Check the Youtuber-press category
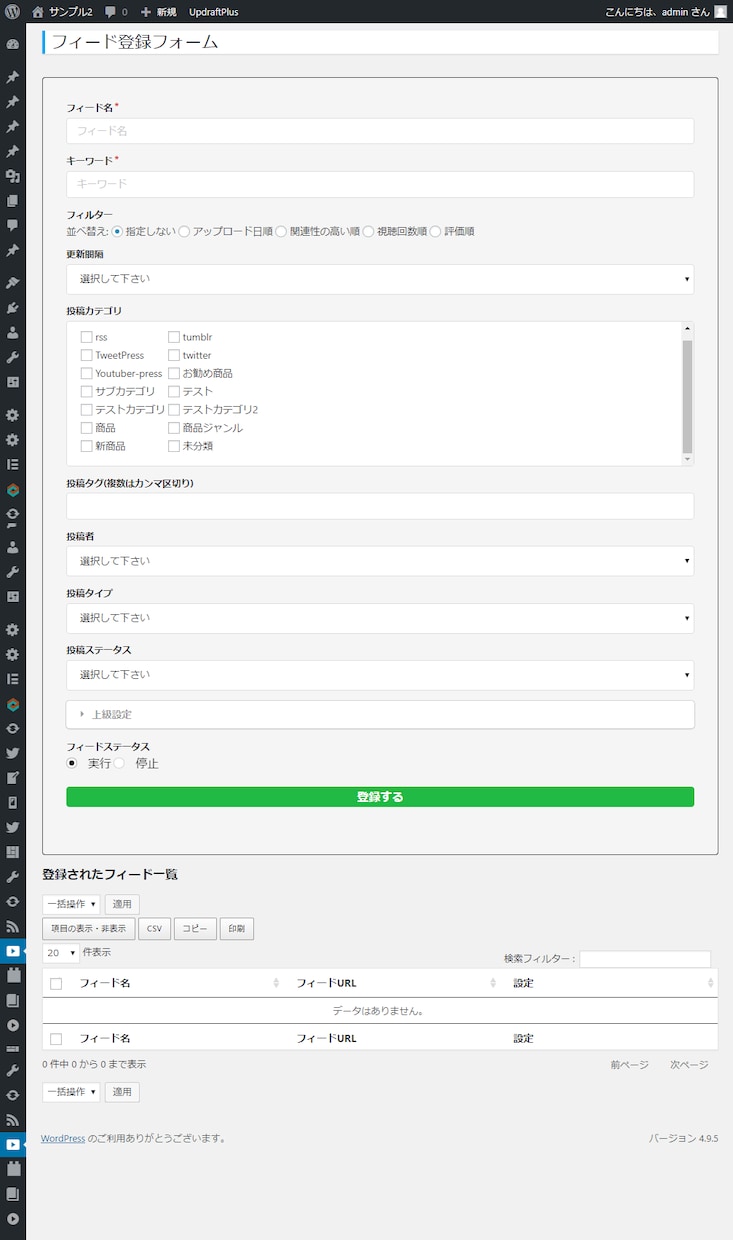 86,373
